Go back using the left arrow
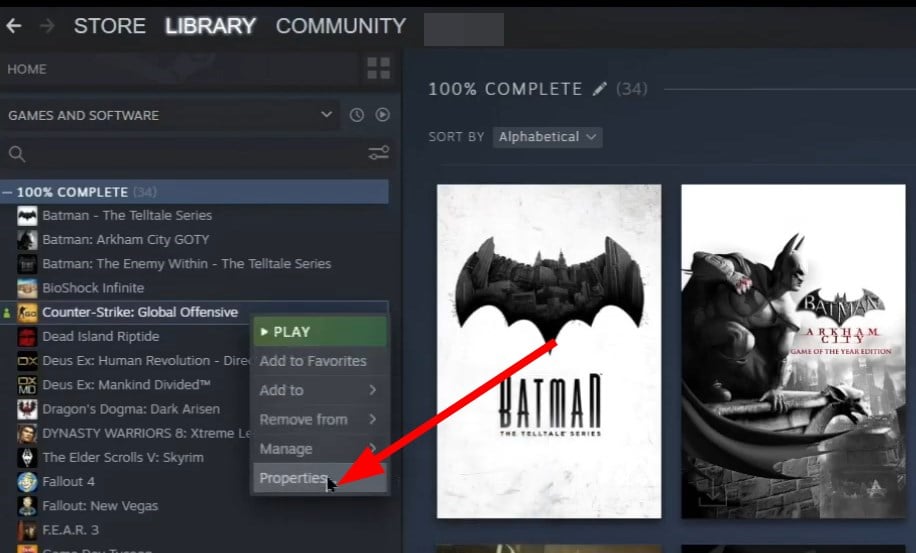 (14, 26)
